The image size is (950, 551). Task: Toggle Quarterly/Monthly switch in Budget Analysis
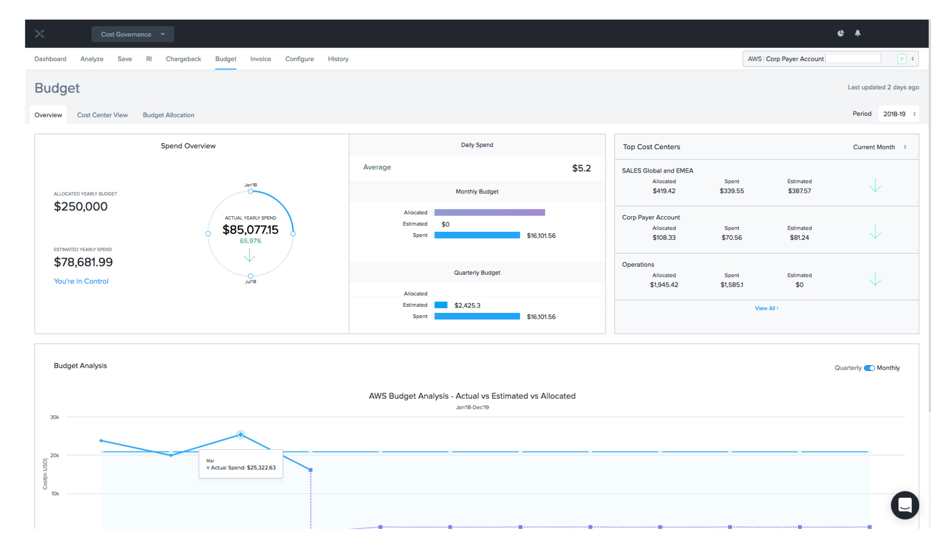tap(869, 368)
